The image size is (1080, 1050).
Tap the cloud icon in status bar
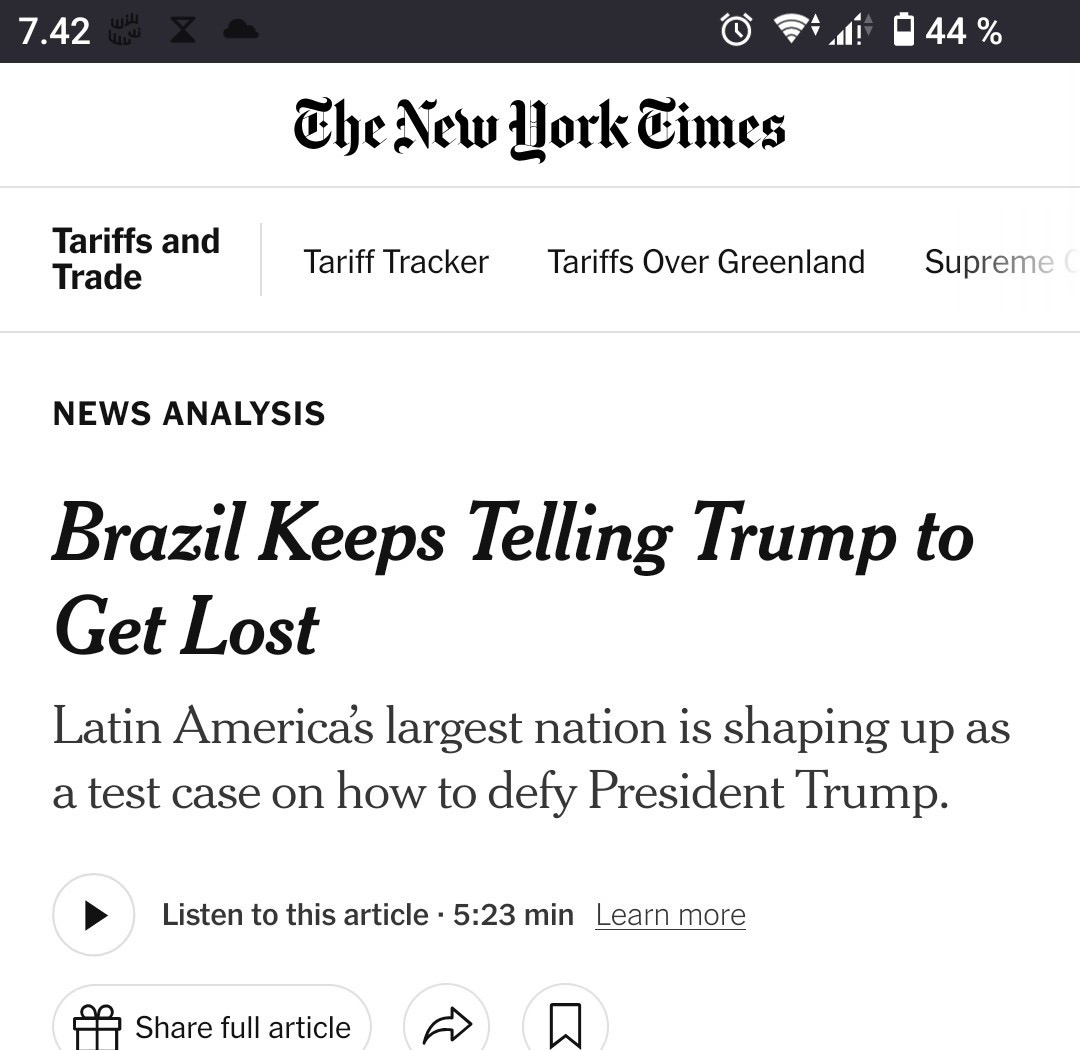241,31
